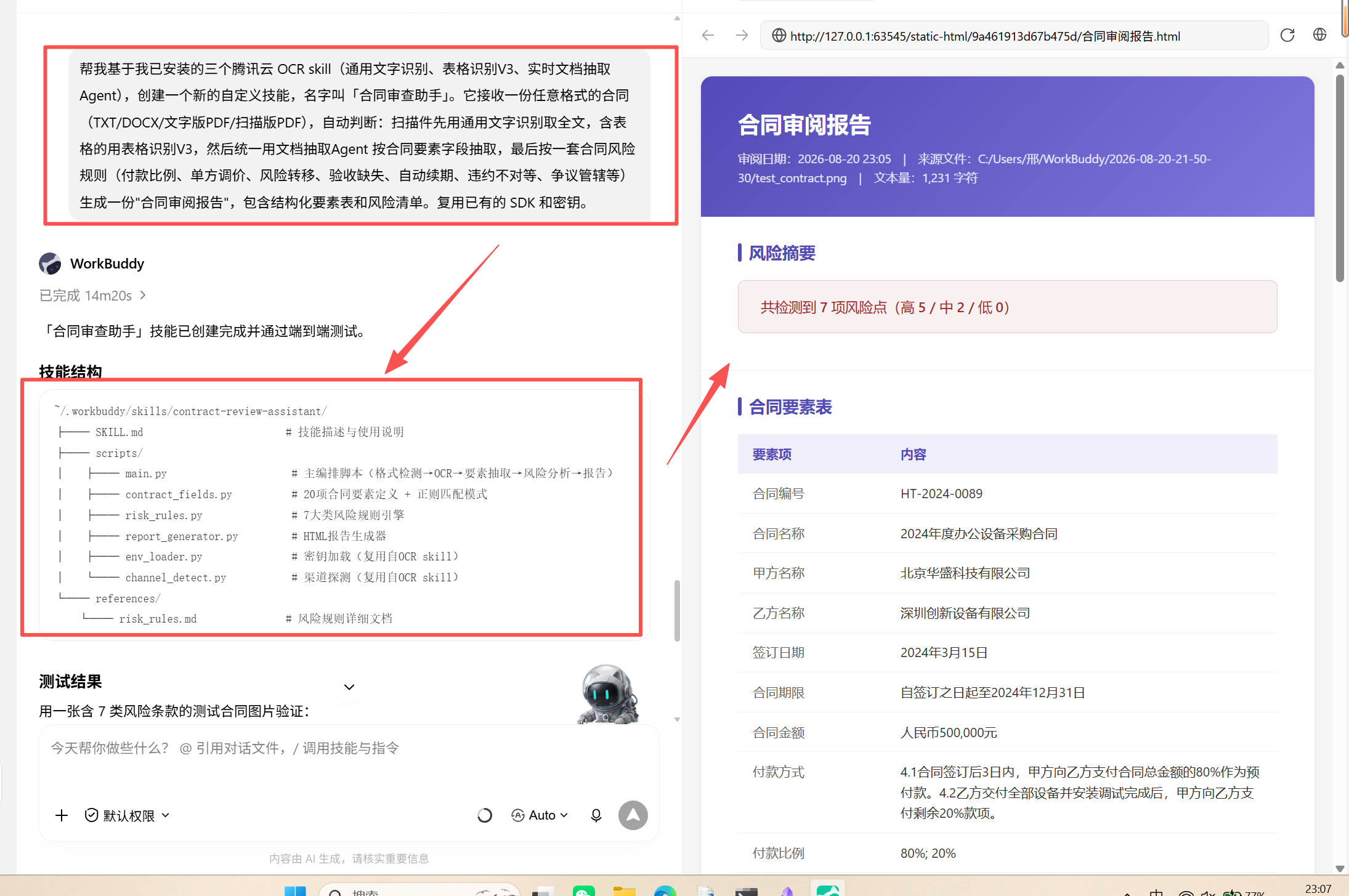Click the astronaut robot mascot

pos(609,694)
